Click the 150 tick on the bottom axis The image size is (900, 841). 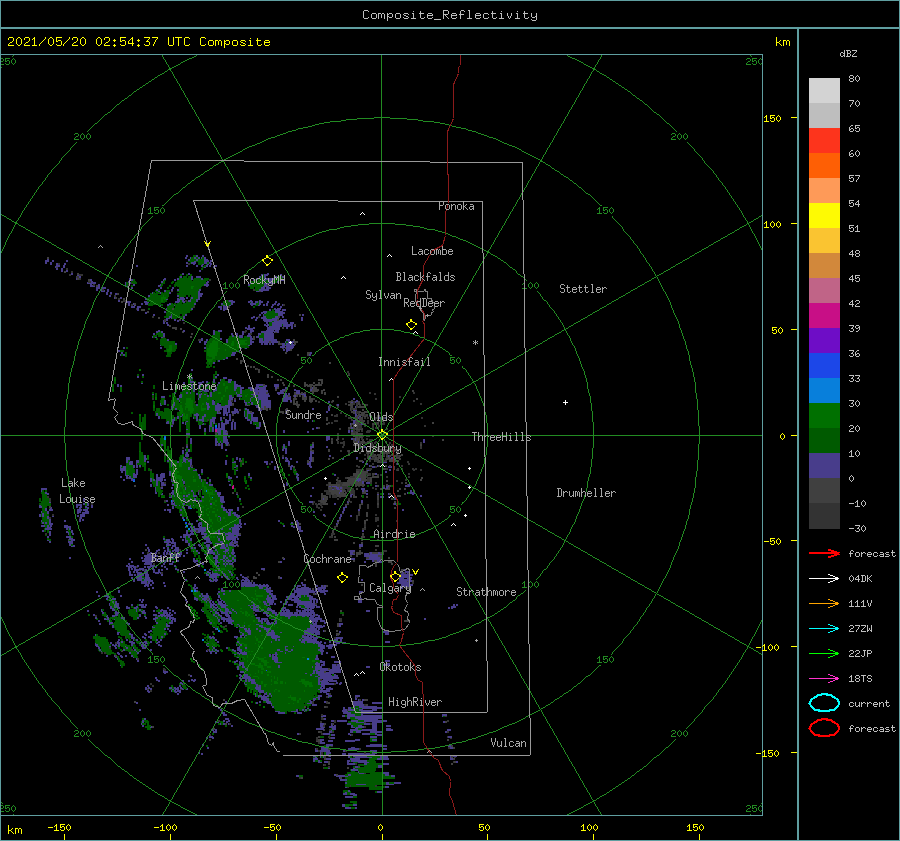(x=695, y=827)
